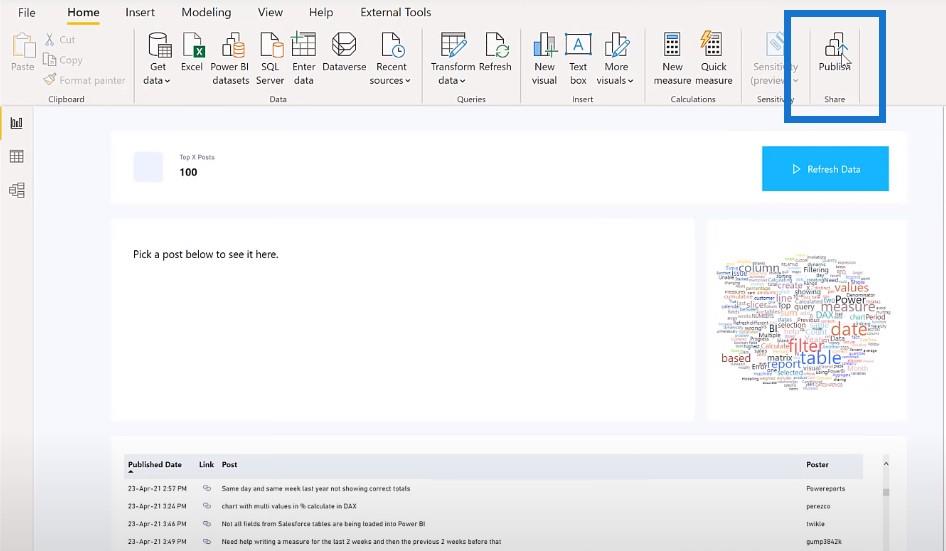Screen dimensions: 946x551
Task: Expand the Recent sources dropdown
Action: point(390,59)
